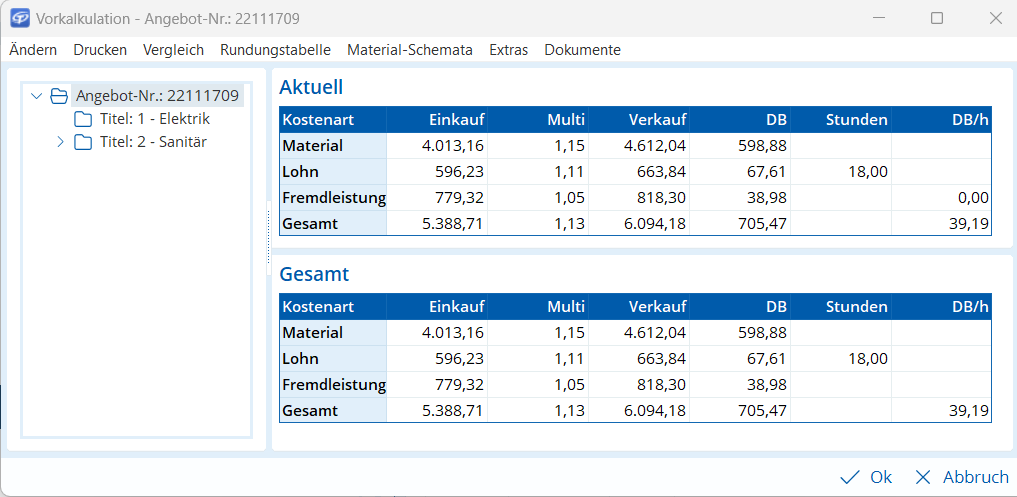1017x497 pixels.
Task: Open the Dokumente menu
Action: [582, 50]
